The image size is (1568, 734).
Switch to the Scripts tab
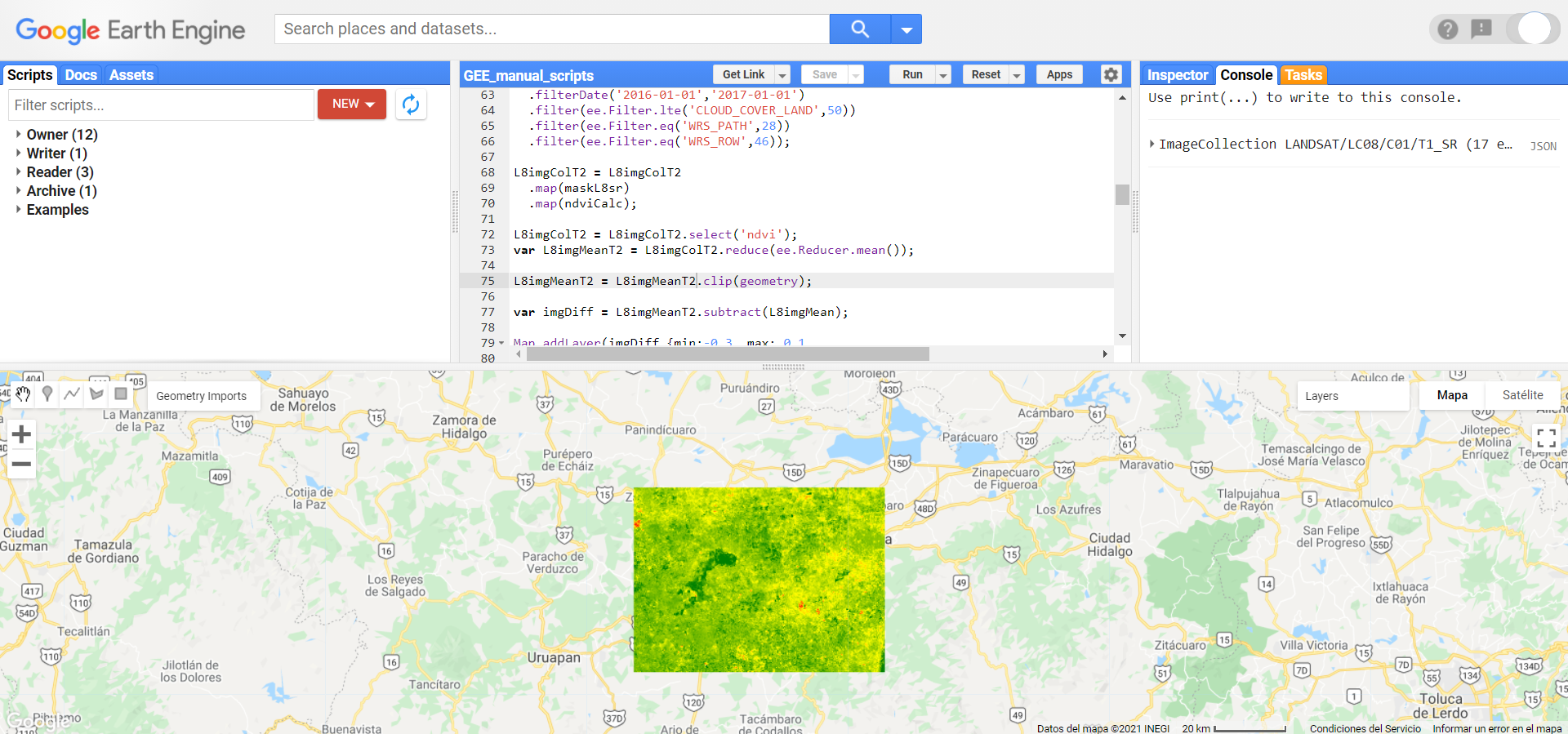pos(30,75)
